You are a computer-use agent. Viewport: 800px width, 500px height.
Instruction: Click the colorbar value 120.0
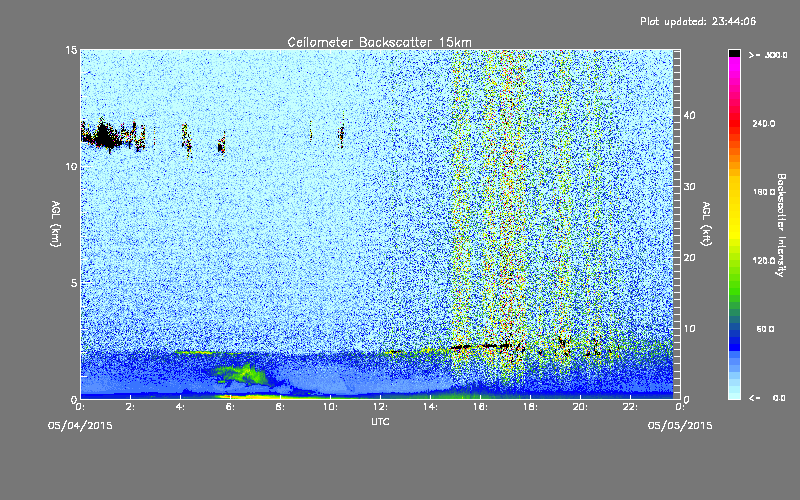click(x=764, y=261)
